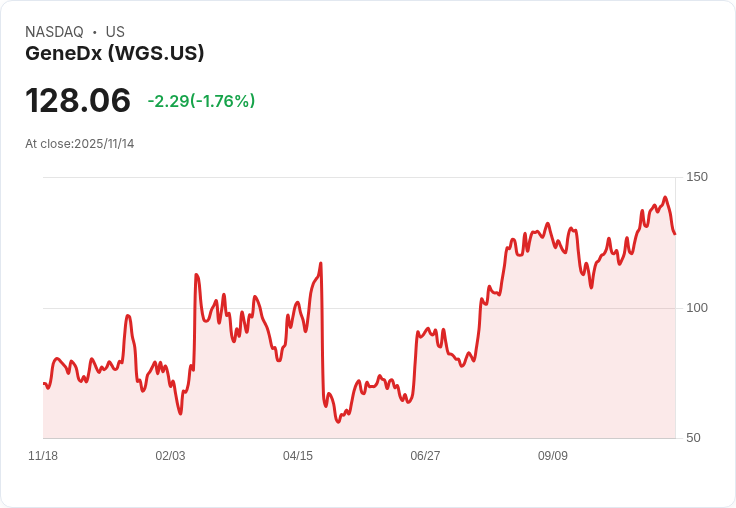Select the 100 y-axis price label

[x=697, y=307]
